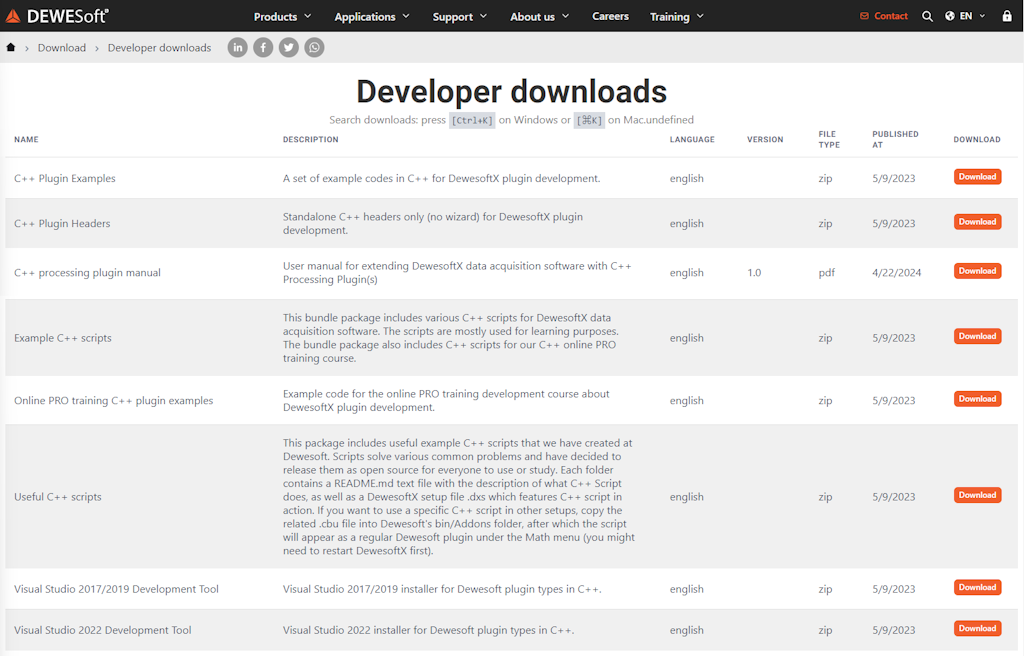
Task: Expand the Training menu
Action: (x=677, y=16)
